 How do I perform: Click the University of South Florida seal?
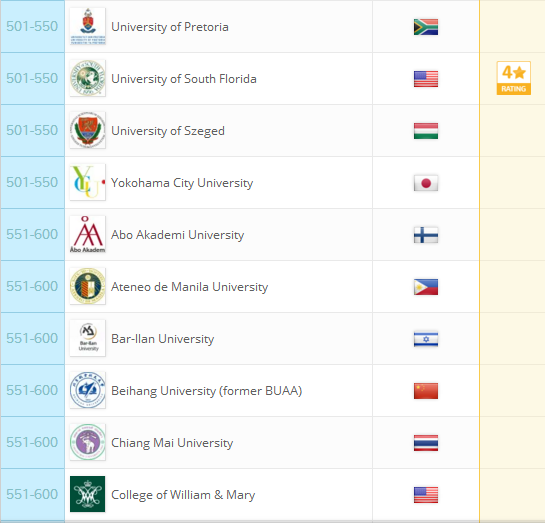[x=88, y=78]
